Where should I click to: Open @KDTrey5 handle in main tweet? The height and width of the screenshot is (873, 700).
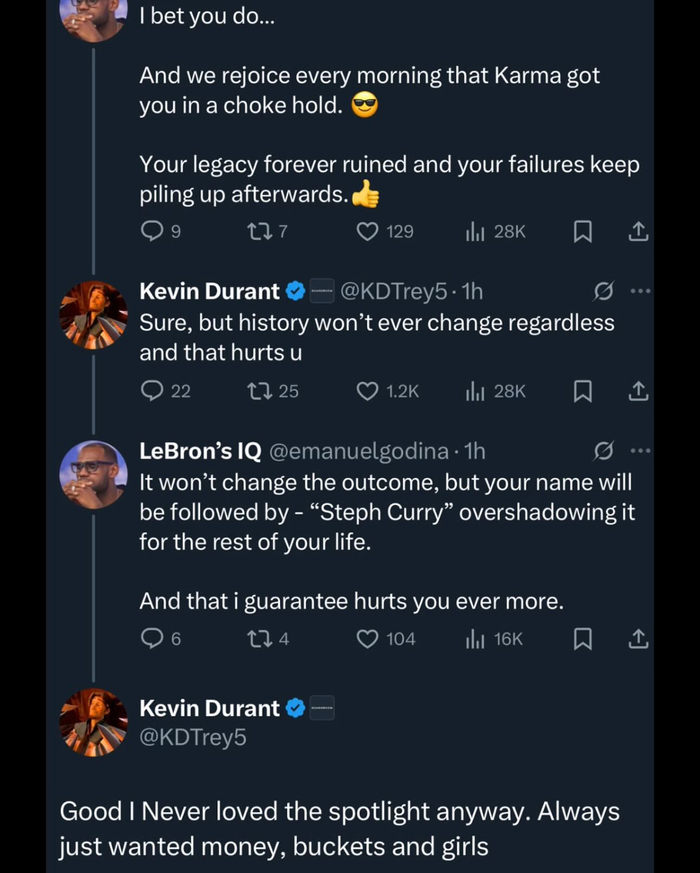click(192, 738)
